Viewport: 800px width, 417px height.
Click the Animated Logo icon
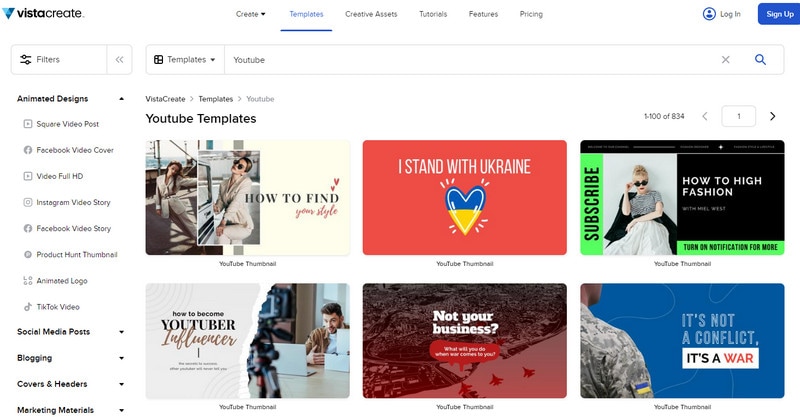pos(28,281)
